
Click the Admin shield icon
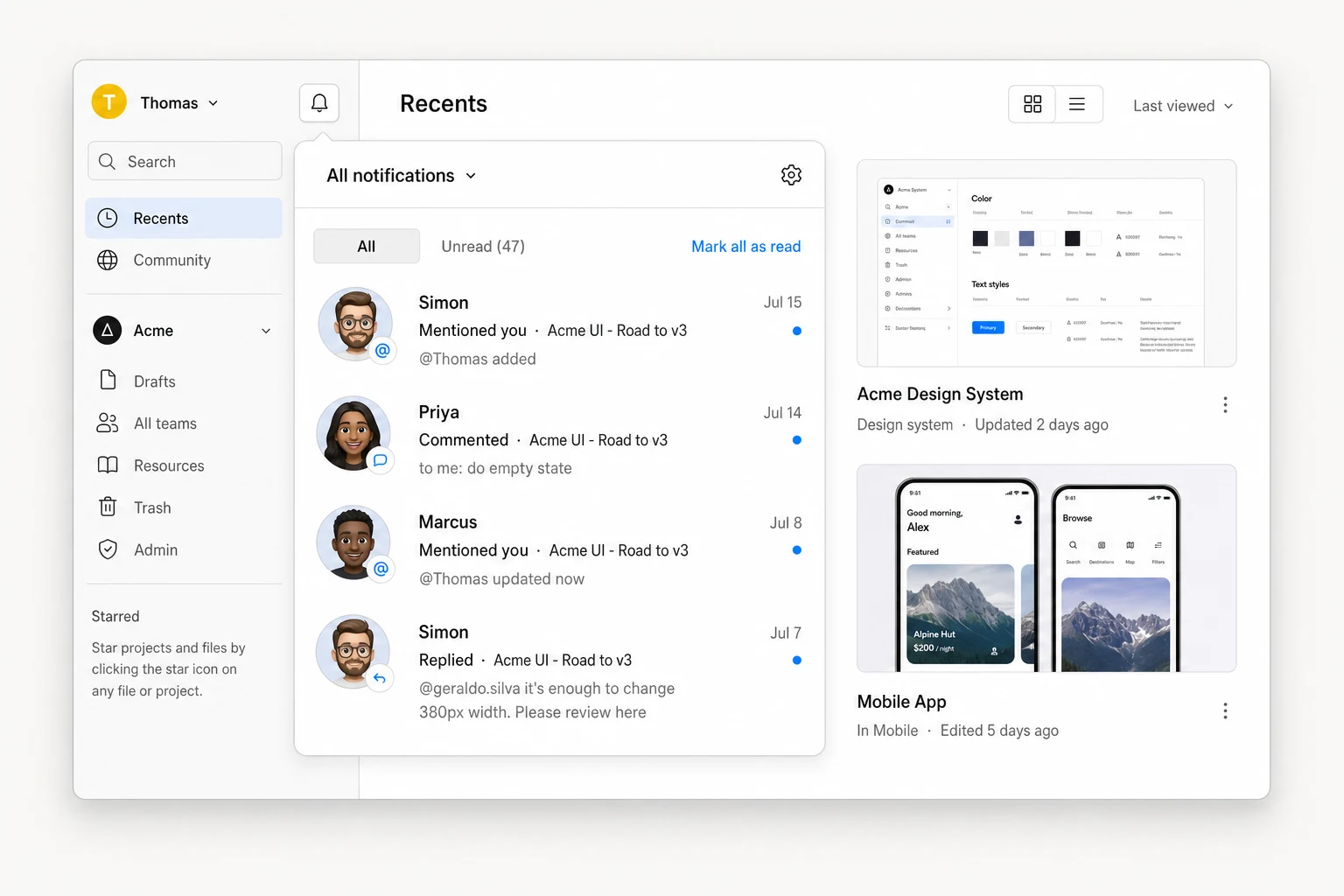(x=108, y=549)
